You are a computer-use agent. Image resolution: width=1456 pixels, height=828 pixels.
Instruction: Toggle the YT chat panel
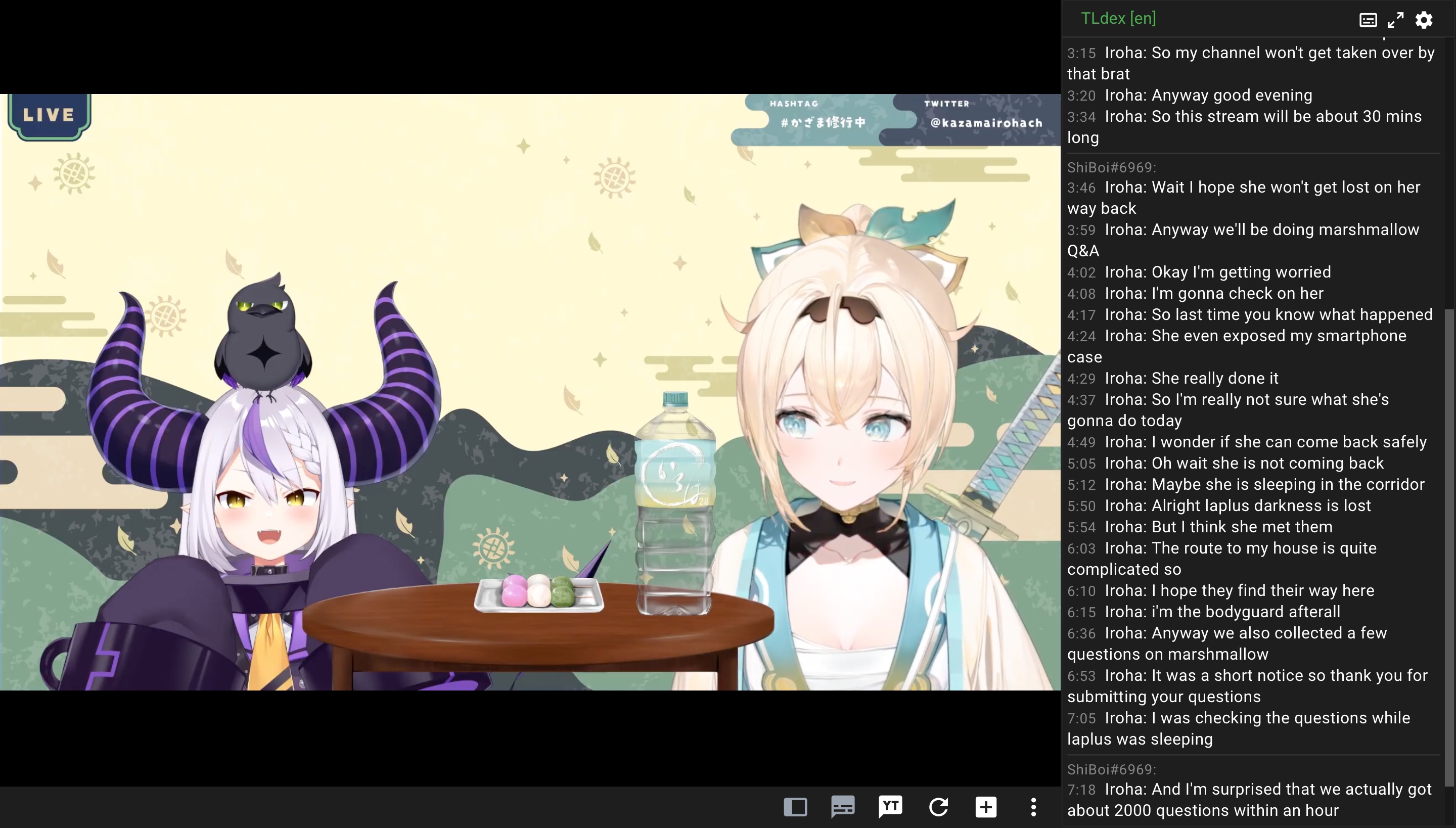890,806
